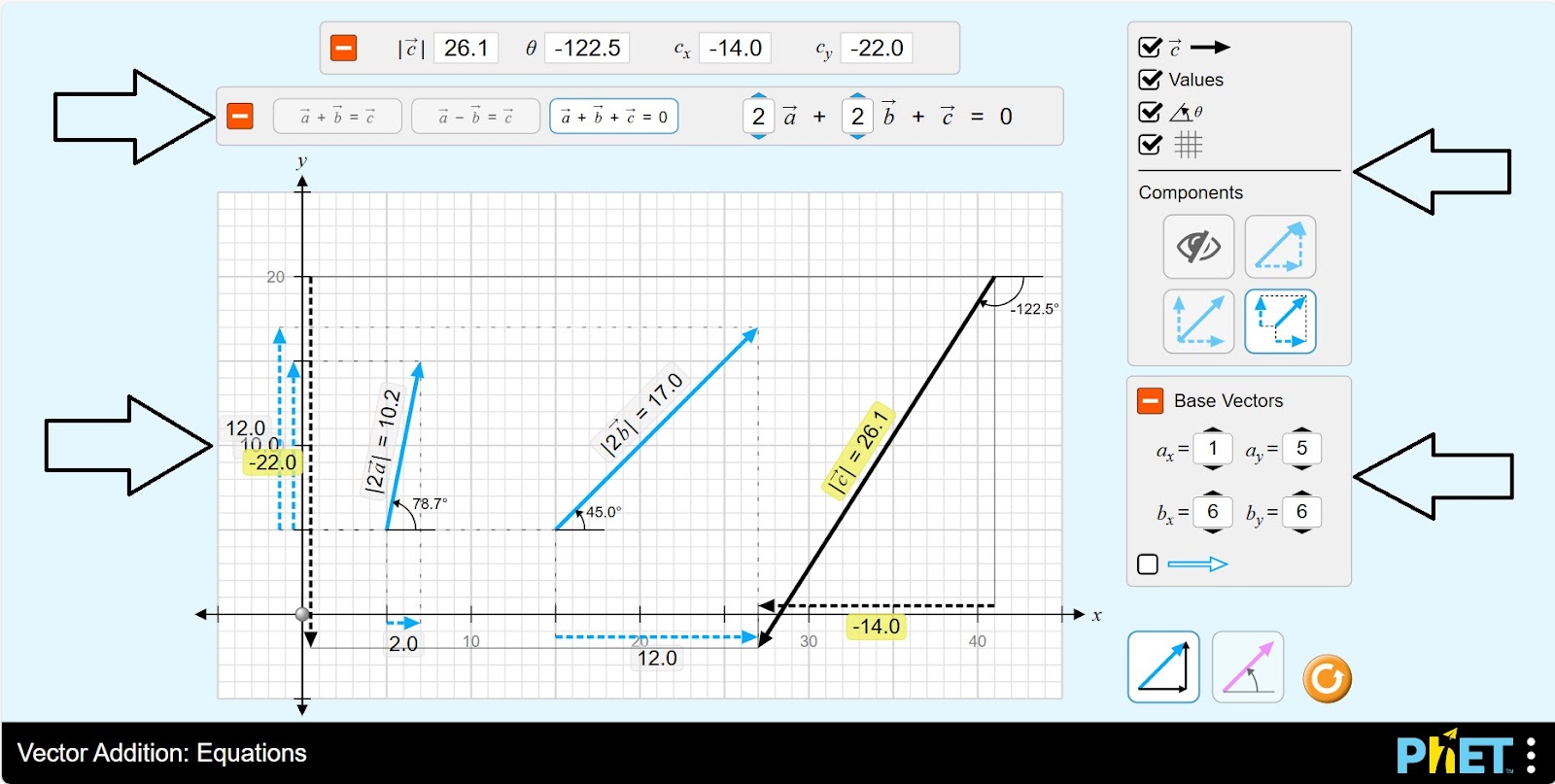Select triangle component style icon

point(1280,247)
